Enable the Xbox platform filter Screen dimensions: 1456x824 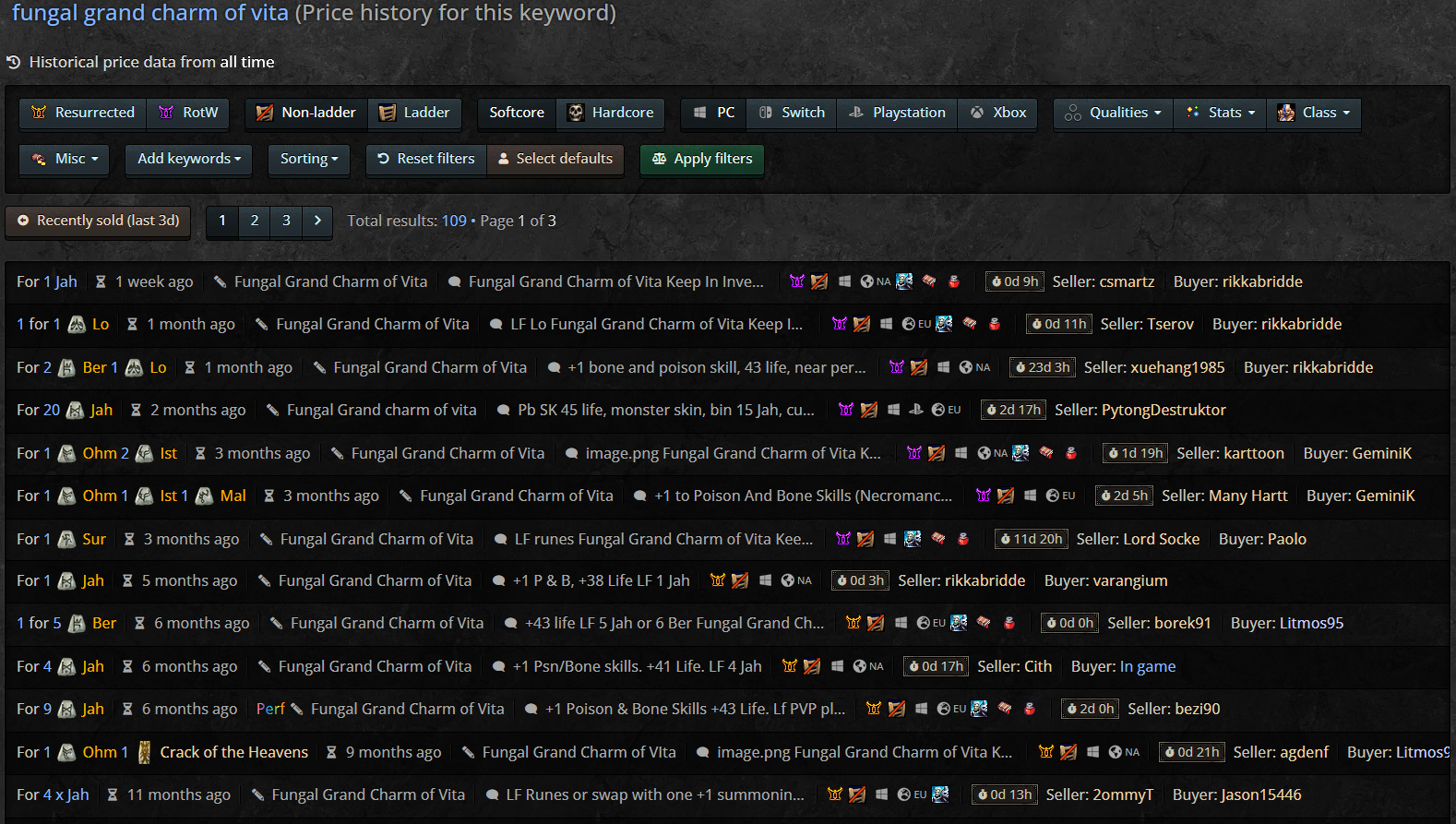pos(997,113)
